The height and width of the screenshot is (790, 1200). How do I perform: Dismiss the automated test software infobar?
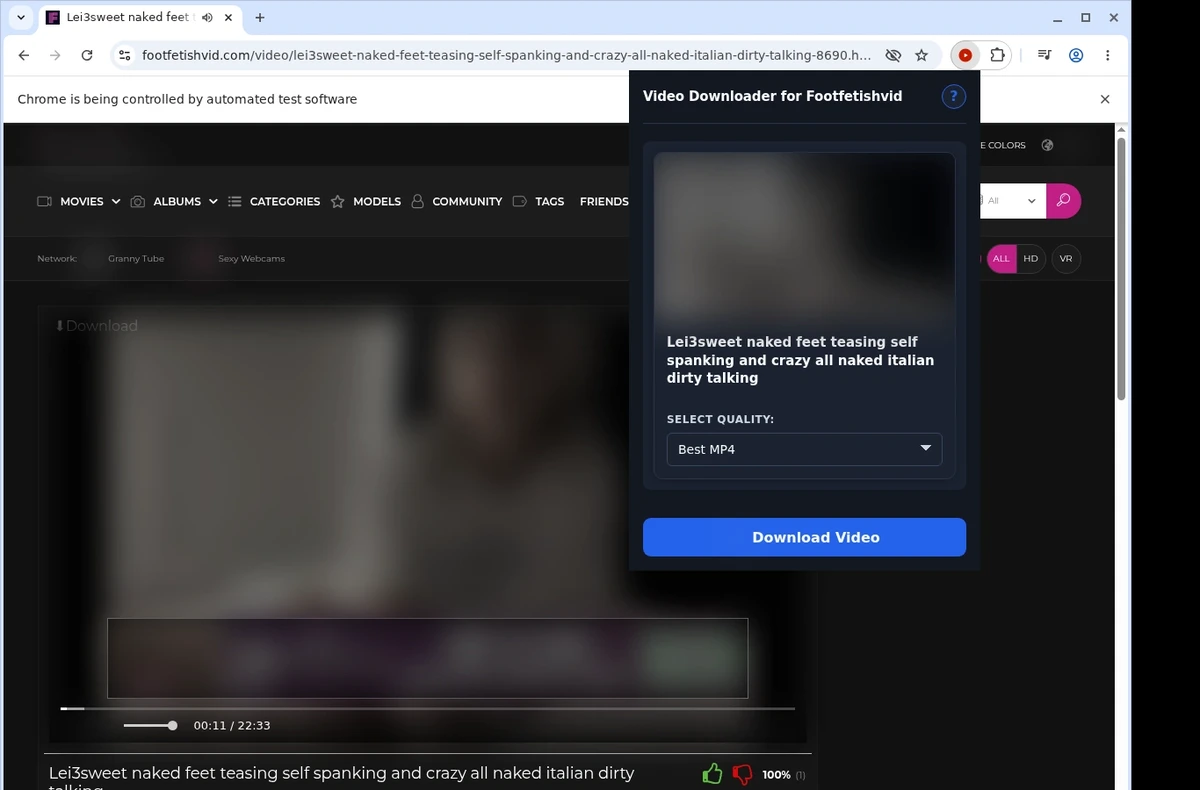point(1105,99)
